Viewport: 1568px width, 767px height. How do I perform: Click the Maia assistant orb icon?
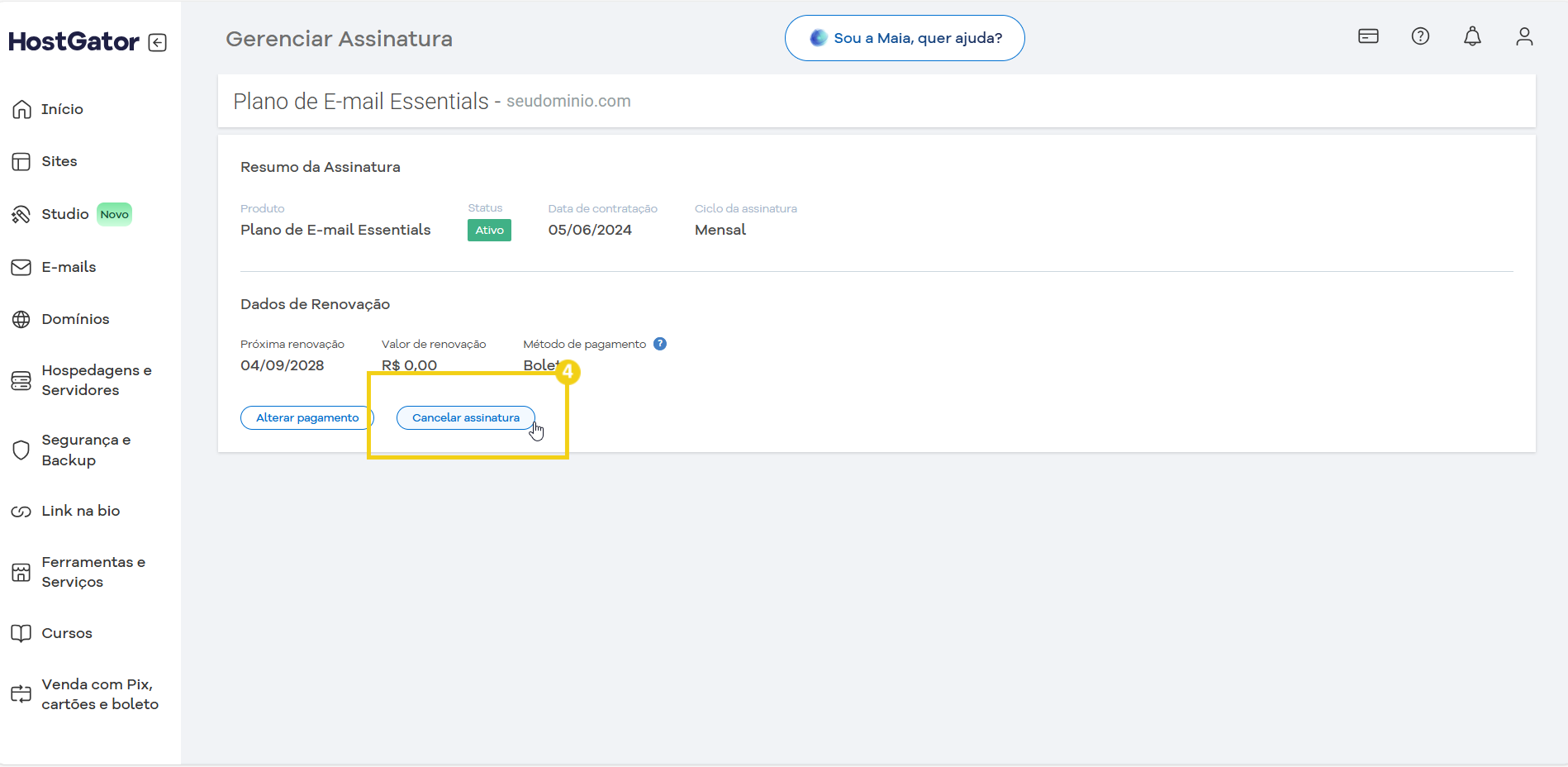819,38
